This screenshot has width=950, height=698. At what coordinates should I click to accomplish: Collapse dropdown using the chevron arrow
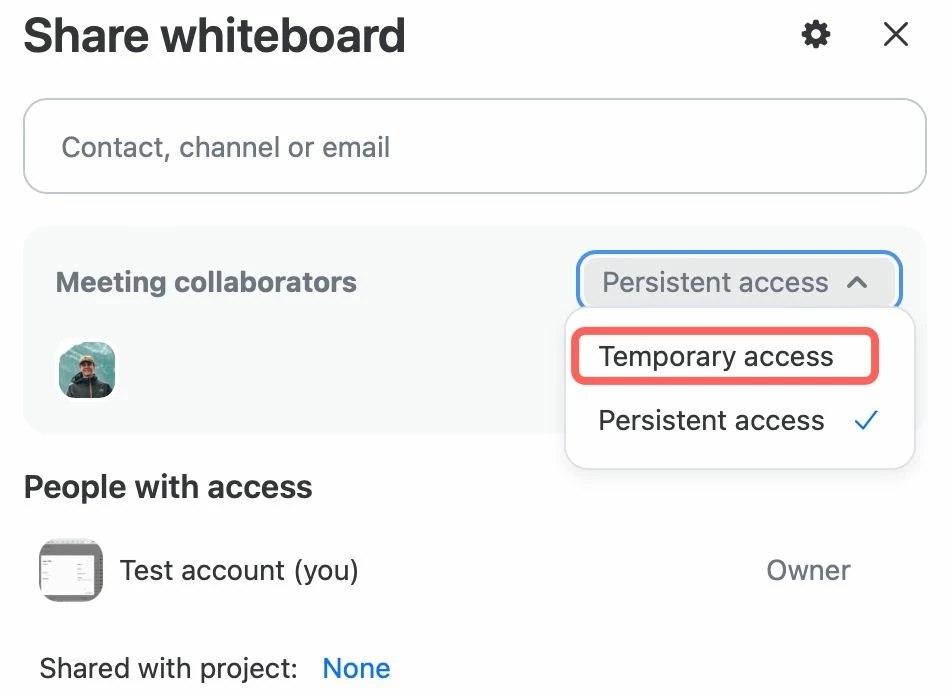point(857,282)
